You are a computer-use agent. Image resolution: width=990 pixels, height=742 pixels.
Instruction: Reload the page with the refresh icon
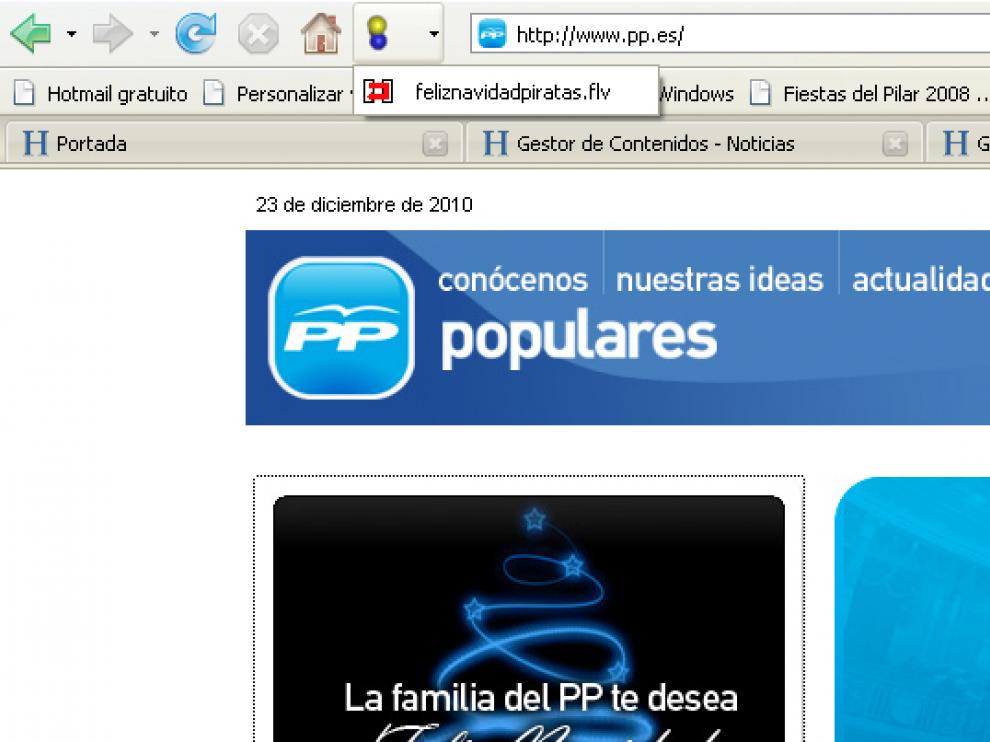coord(196,33)
